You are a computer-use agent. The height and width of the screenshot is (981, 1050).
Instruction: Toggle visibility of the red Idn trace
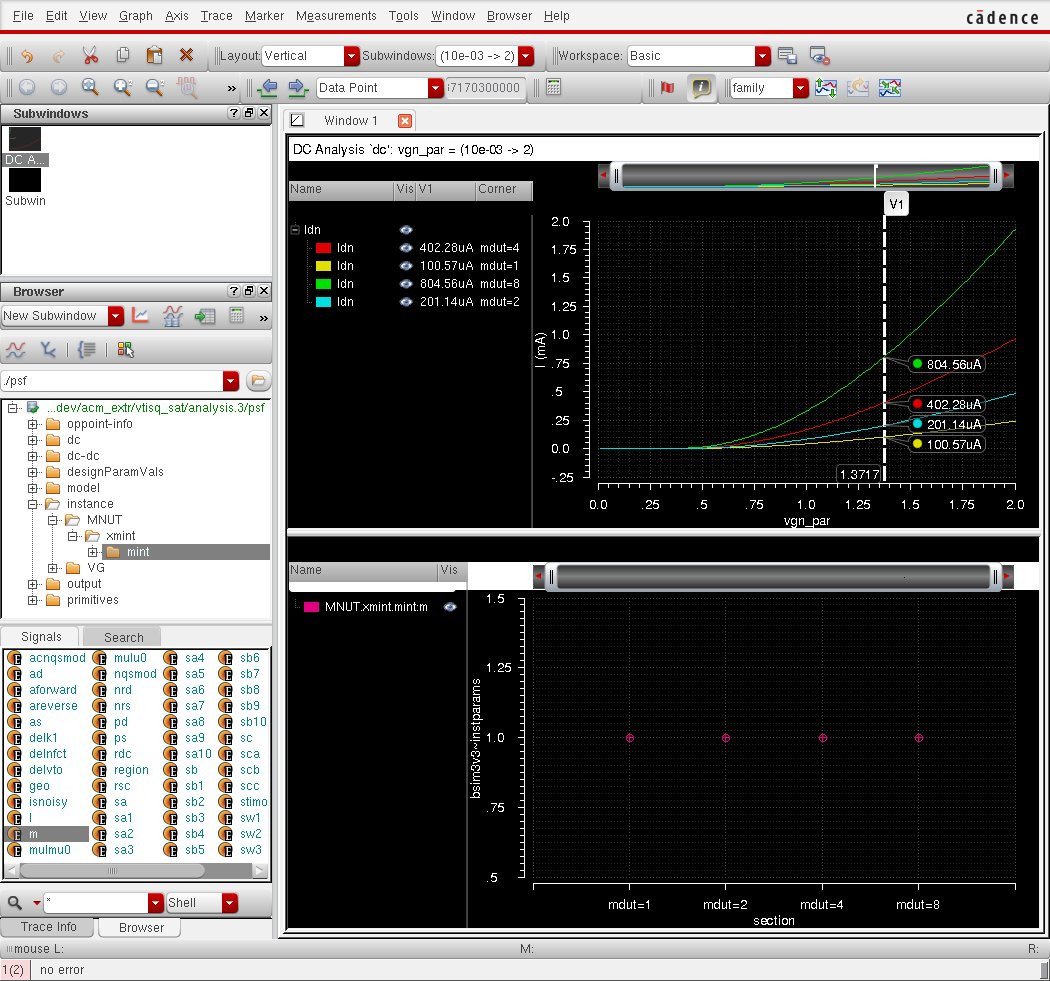406,248
